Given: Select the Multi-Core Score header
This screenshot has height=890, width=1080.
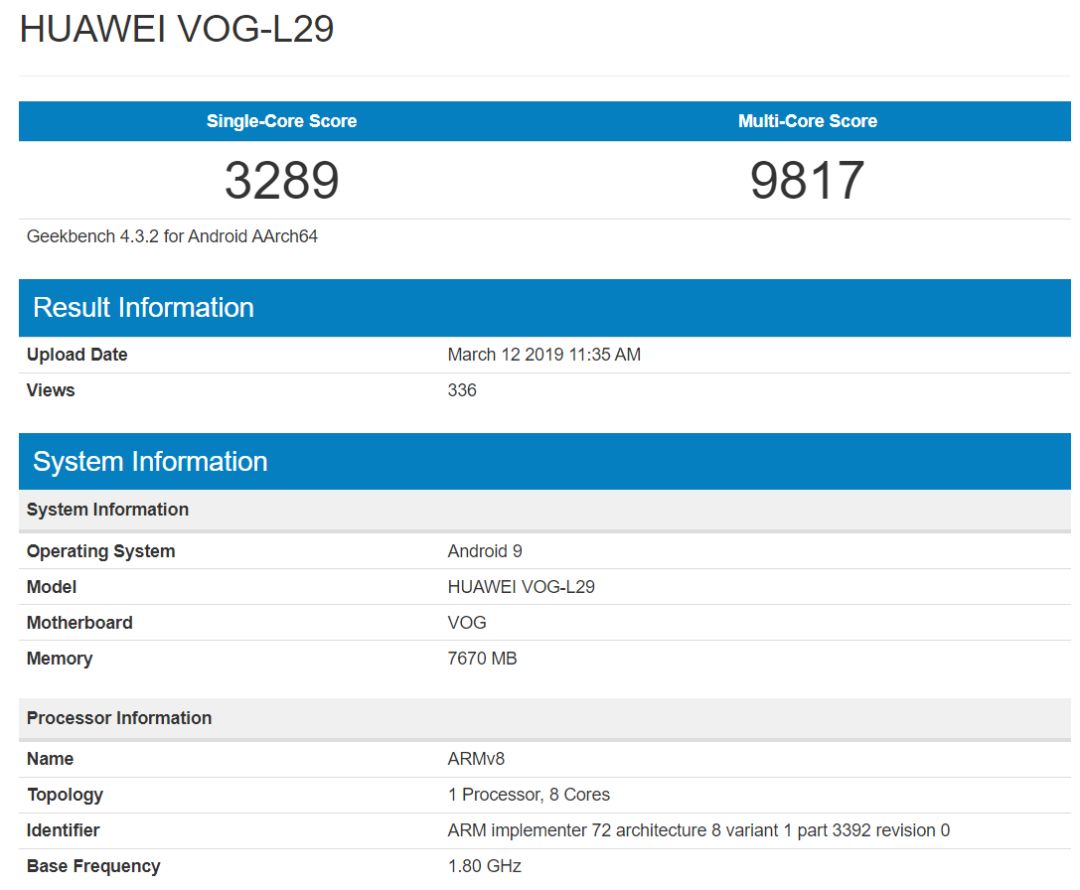Looking at the screenshot, I should pyautogui.click(x=807, y=121).
